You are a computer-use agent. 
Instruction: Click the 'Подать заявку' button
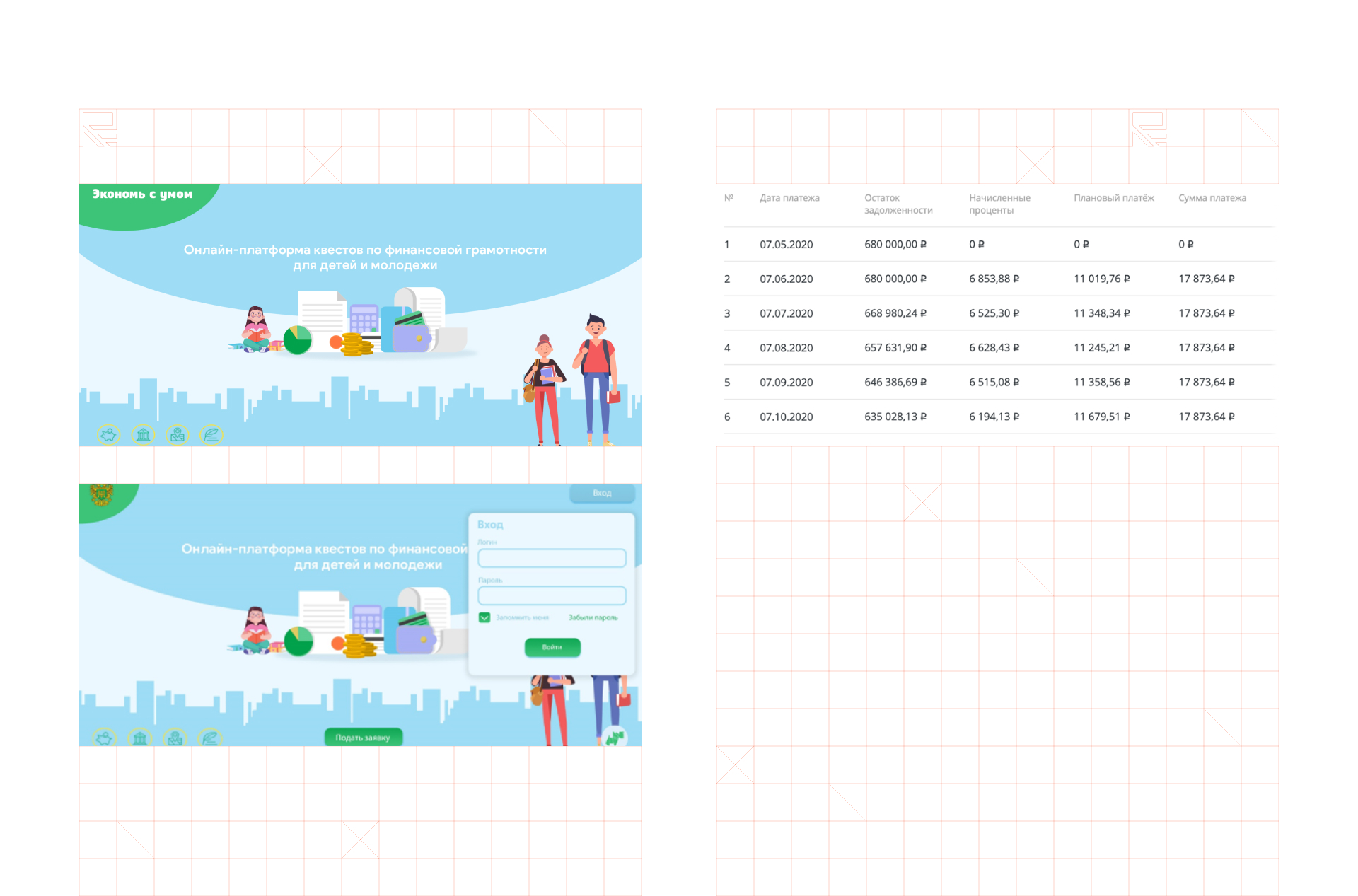363,738
